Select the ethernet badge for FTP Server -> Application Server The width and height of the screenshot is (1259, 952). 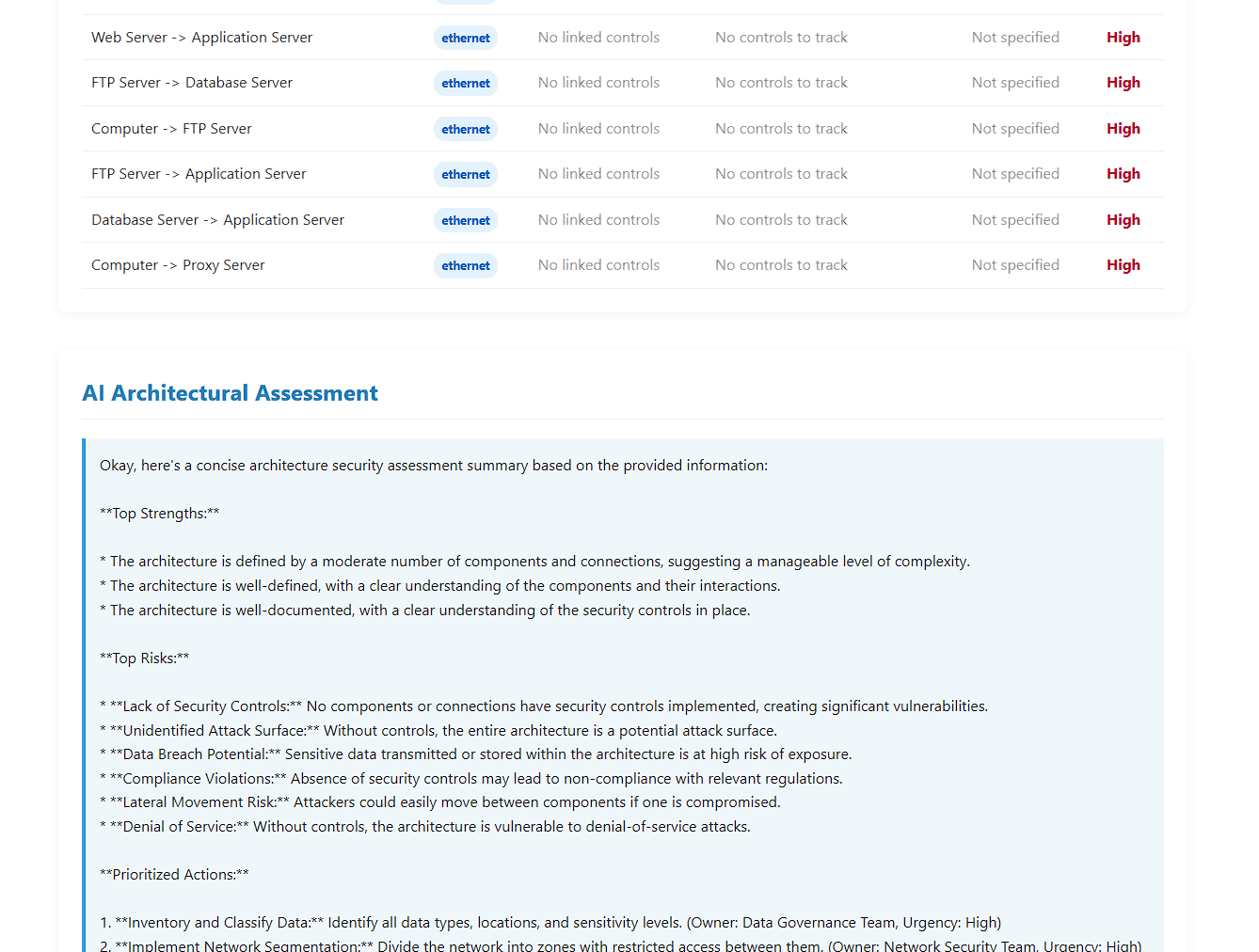[x=466, y=174]
